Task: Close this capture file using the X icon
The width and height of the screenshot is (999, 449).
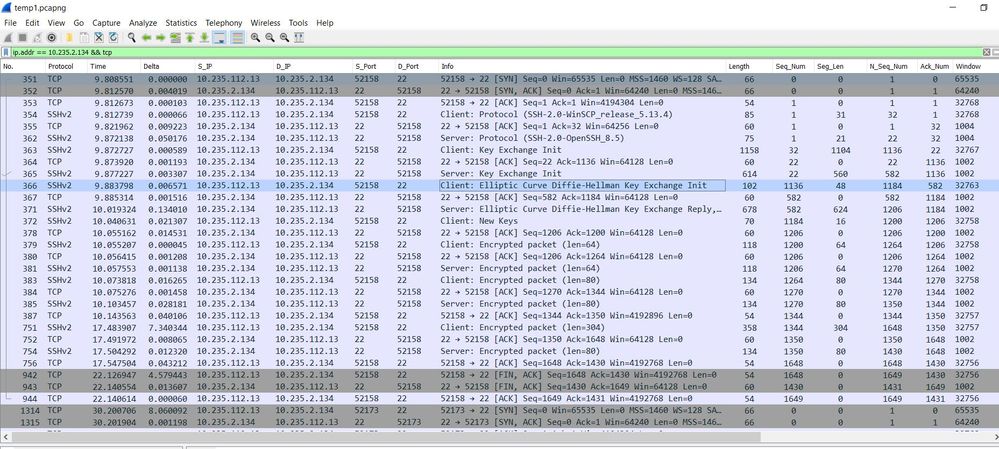Action: point(99,38)
